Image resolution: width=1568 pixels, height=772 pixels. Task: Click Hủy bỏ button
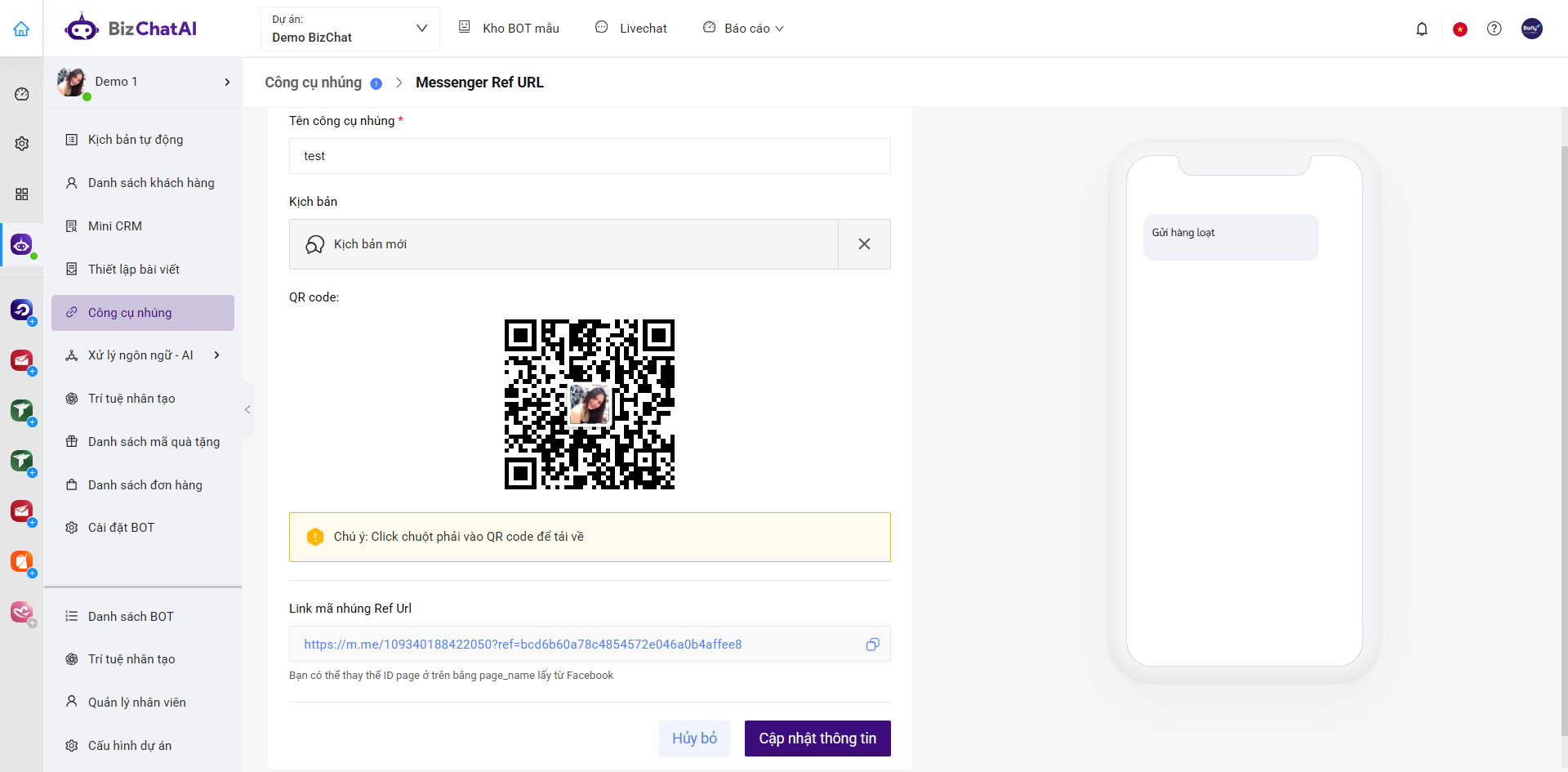695,739
